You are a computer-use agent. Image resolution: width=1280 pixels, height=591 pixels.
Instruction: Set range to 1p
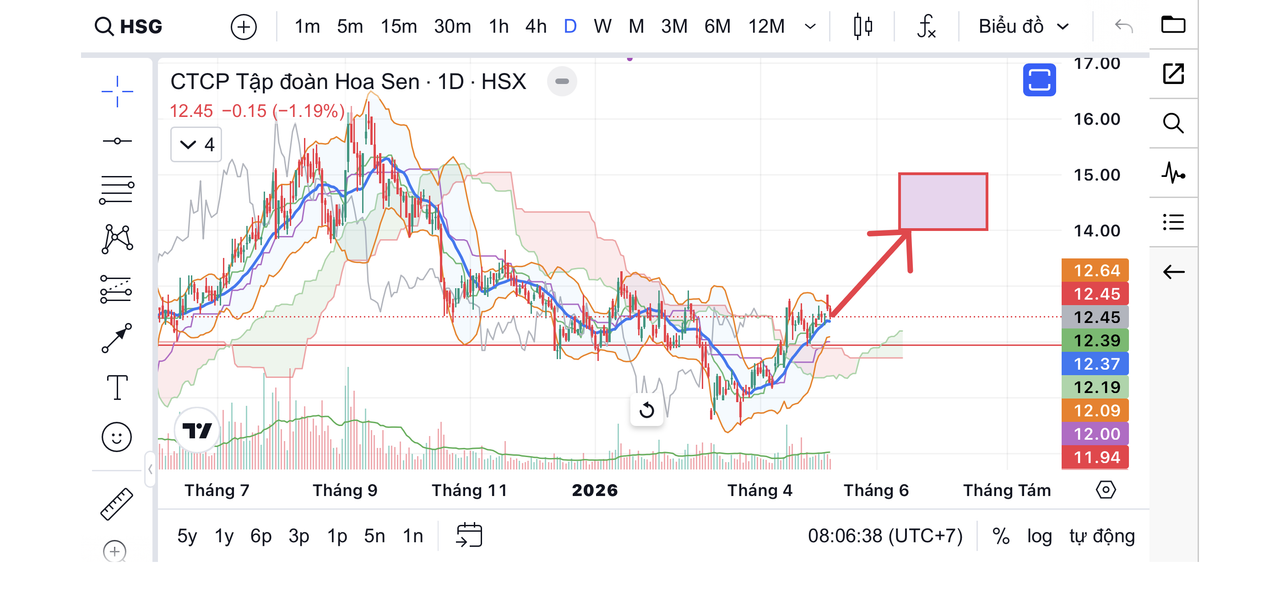pos(337,536)
